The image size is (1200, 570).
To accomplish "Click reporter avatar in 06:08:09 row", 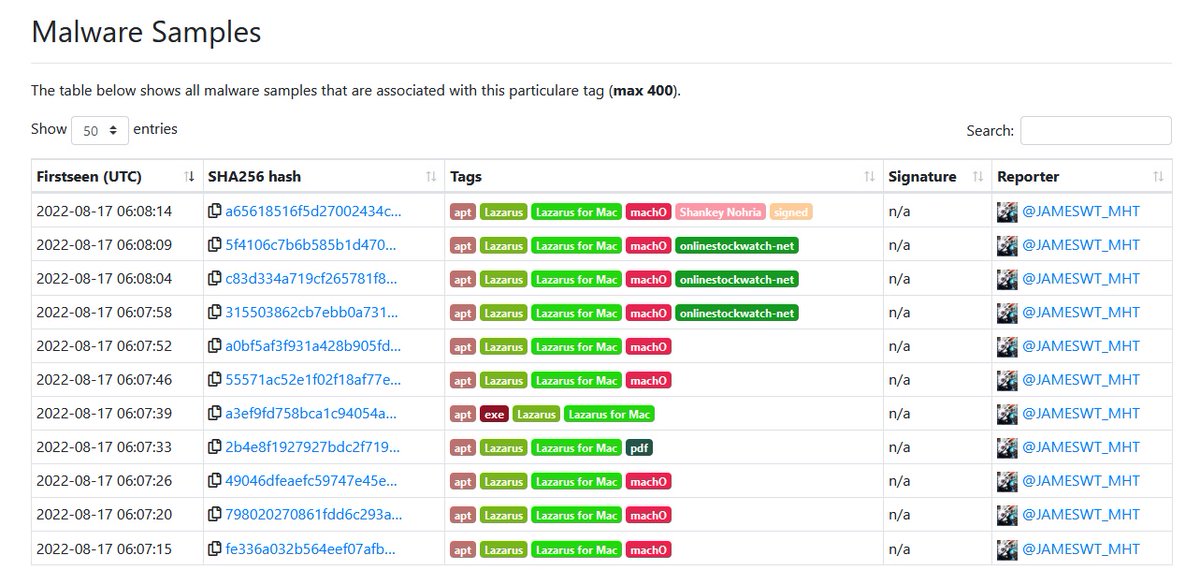I will (1007, 245).
